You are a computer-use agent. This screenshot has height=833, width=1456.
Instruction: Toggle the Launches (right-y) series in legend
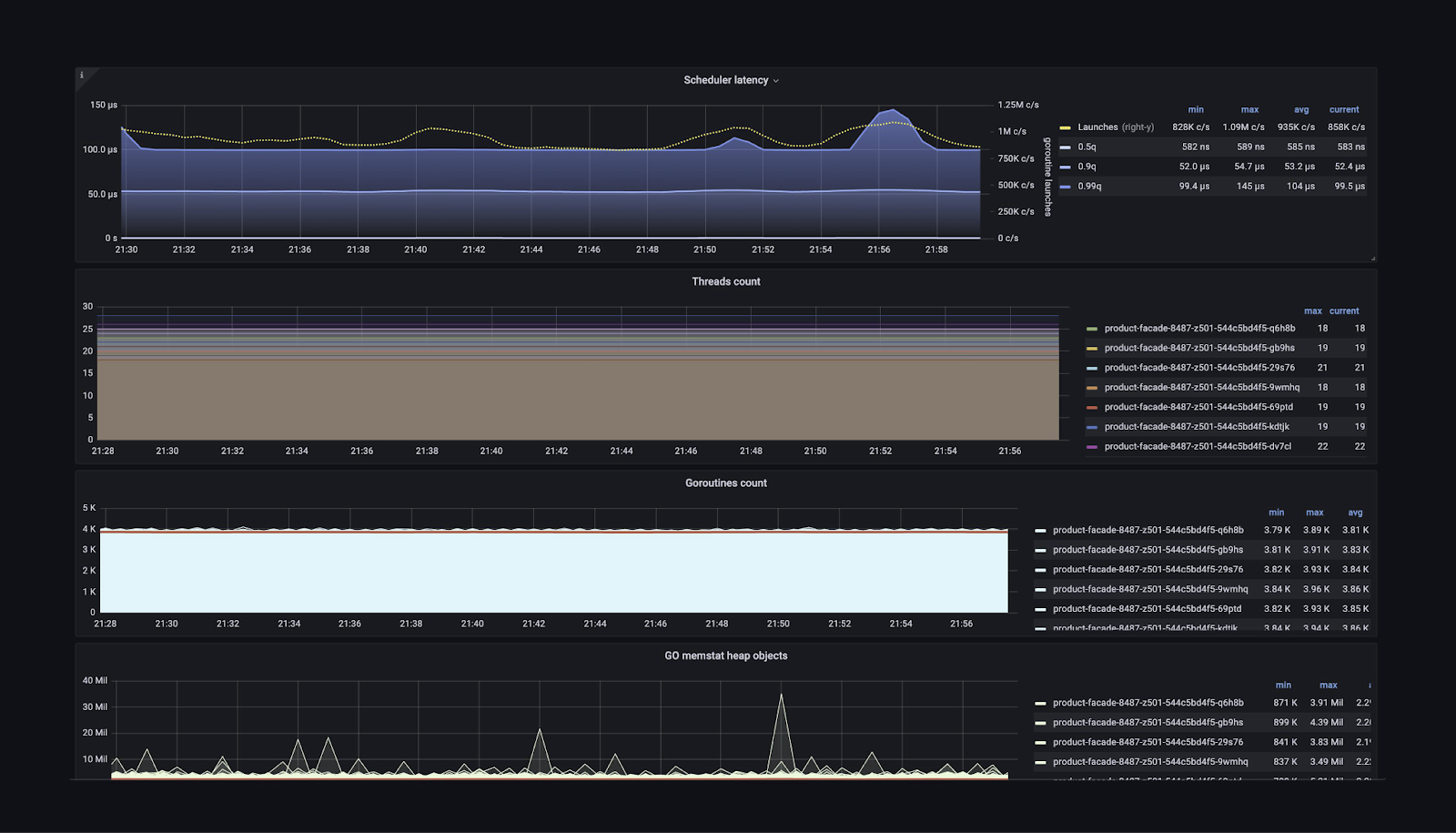click(1116, 127)
